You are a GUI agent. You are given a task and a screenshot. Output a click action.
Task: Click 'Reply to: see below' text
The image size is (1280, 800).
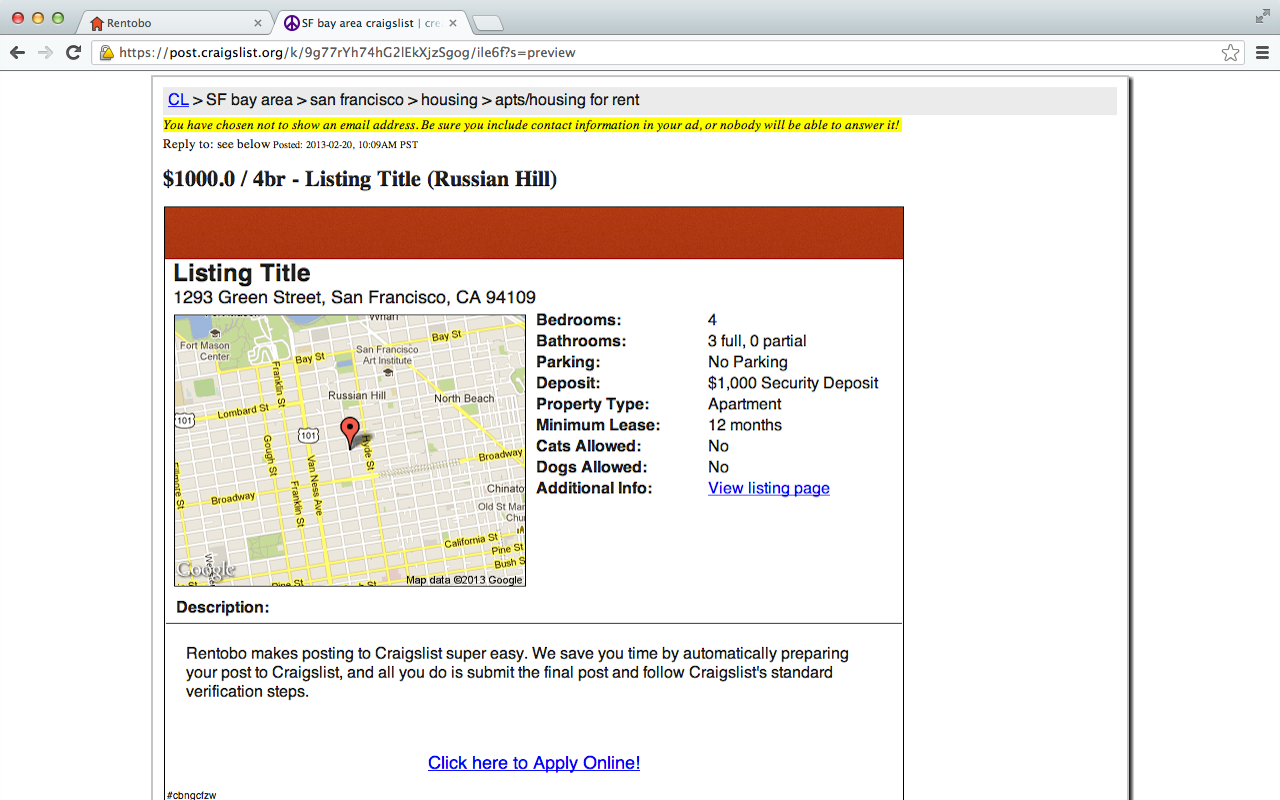[x=216, y=144]
